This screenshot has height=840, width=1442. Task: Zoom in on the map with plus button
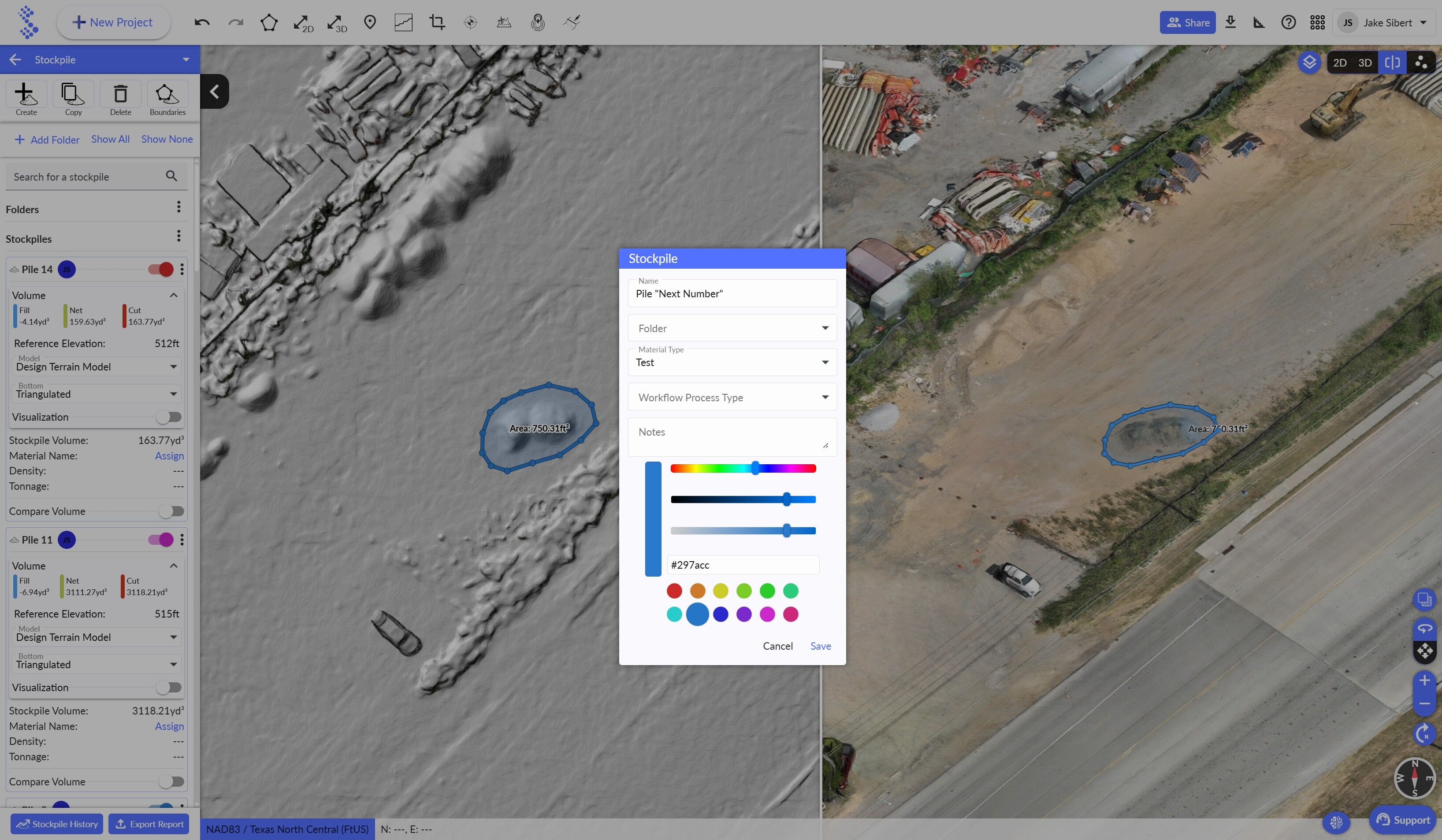(1424, 681)
